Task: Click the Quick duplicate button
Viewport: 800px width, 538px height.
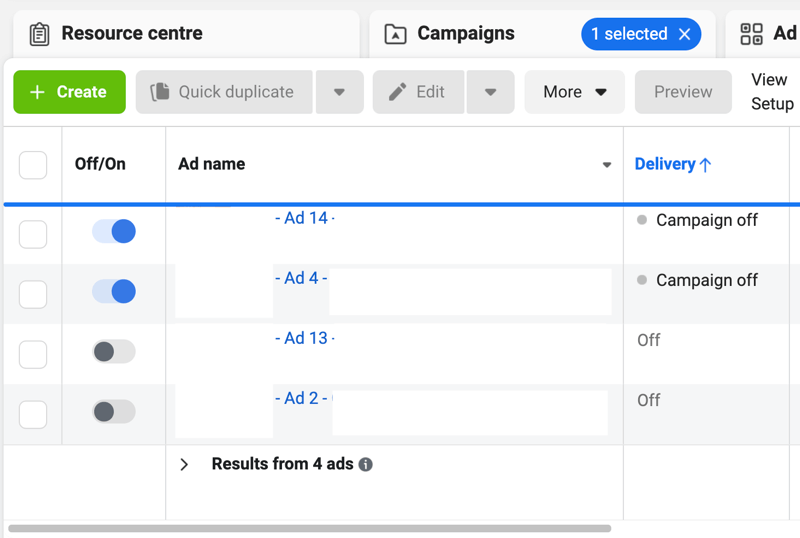Action: click(x=224, y=92)
